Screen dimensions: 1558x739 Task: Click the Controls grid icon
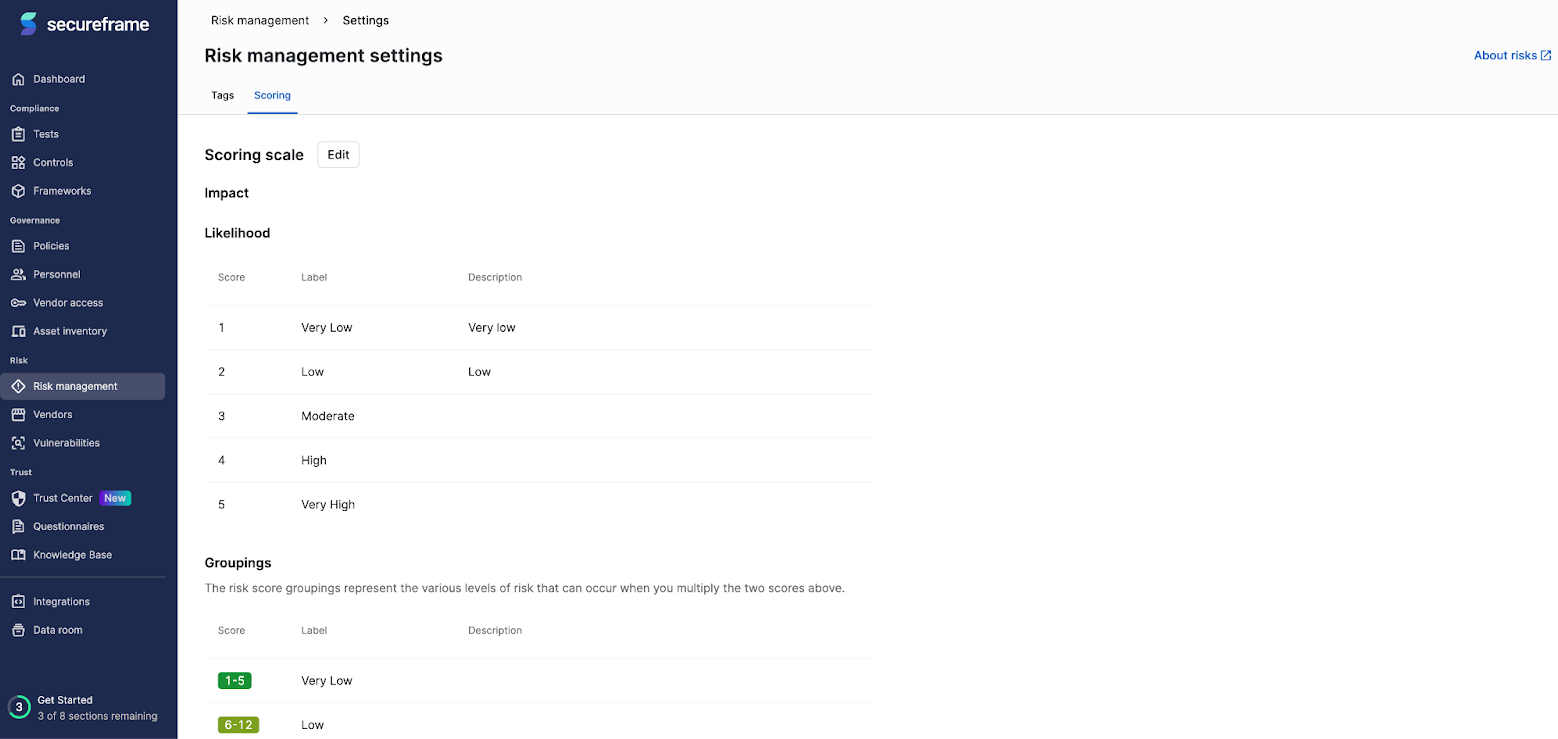[18, 162]
